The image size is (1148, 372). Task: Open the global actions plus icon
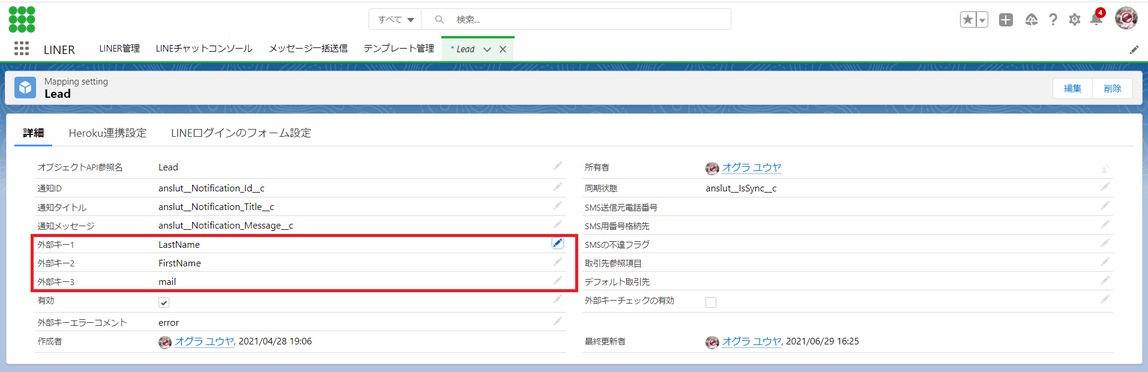click(x=1006, y=20)
